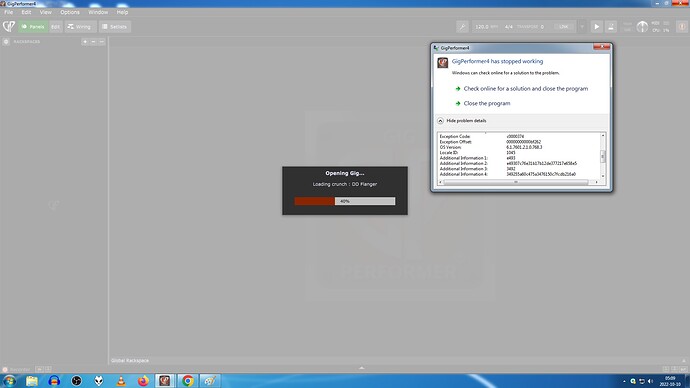Open the tuner icon in the toolbar
Screen dimensions: 690x388
(x=462, y=27)
